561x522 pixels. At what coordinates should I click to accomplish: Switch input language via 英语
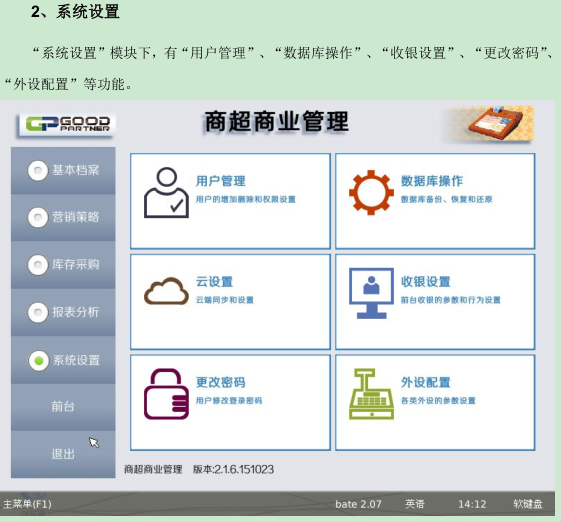tap(415, 504)
